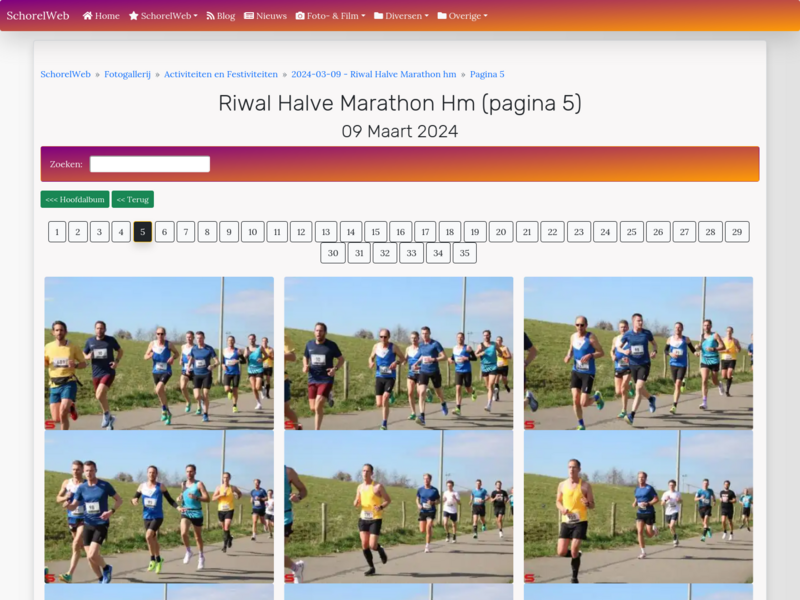Click the Overige folder icon

pyautogui.click(x=442, y=16)
